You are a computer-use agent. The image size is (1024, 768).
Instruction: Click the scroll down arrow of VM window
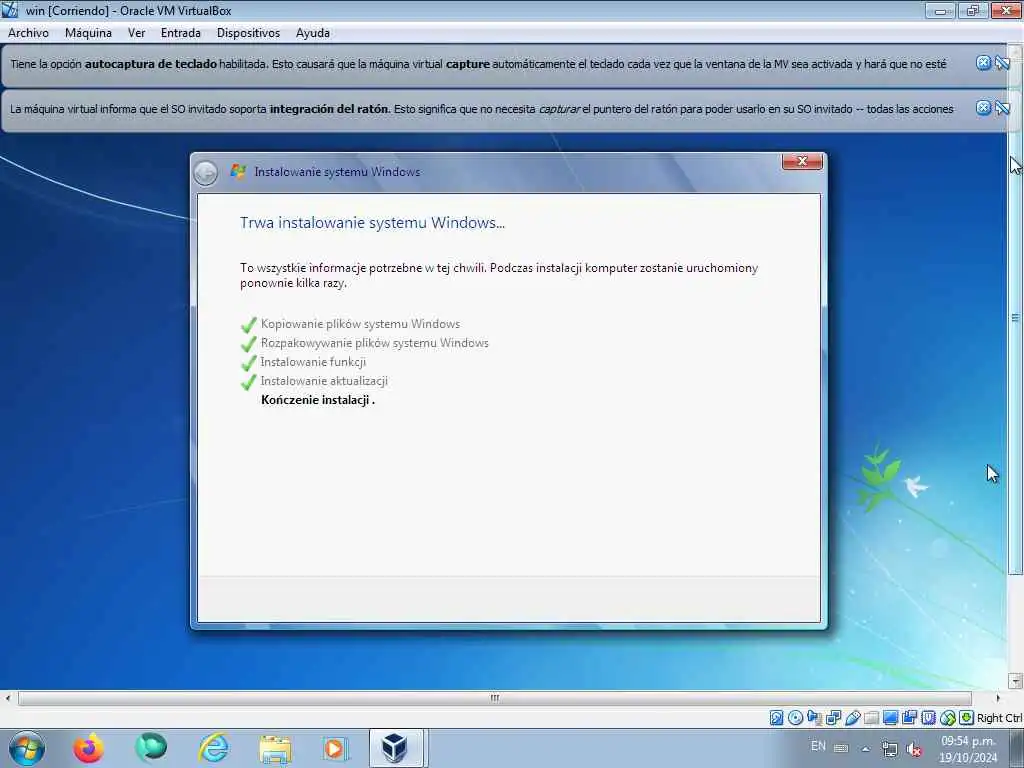click(1015, 681)
